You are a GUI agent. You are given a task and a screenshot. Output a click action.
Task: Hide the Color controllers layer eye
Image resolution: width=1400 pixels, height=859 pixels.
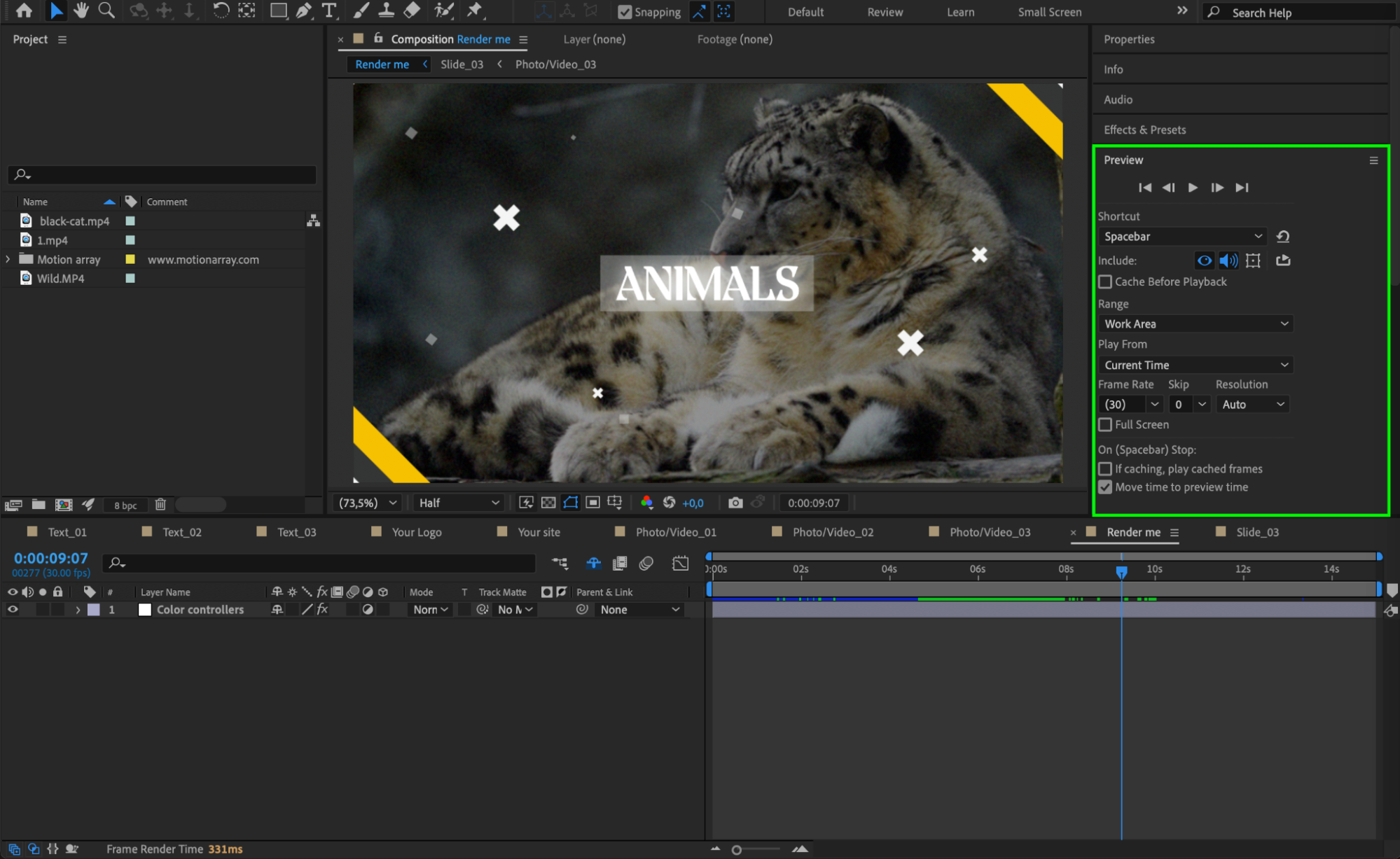13,610
